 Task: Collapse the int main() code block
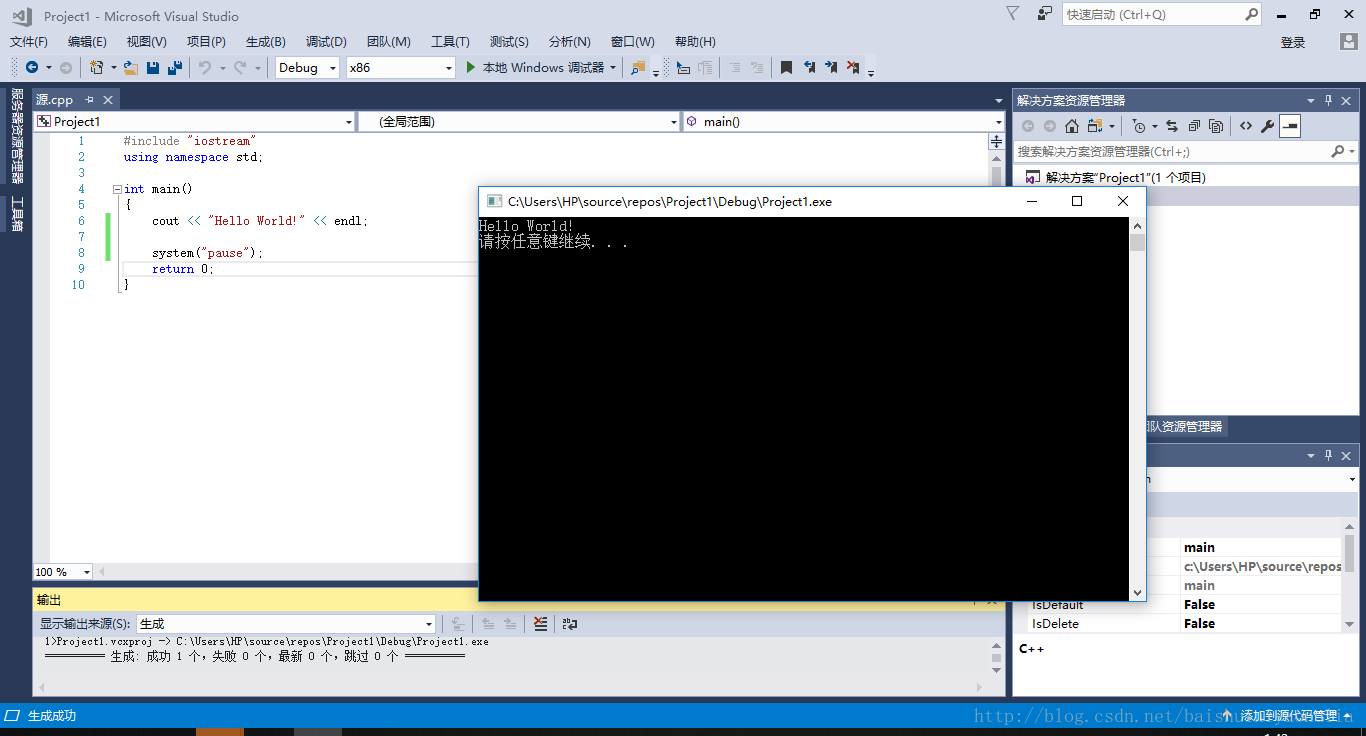point(117,189)
